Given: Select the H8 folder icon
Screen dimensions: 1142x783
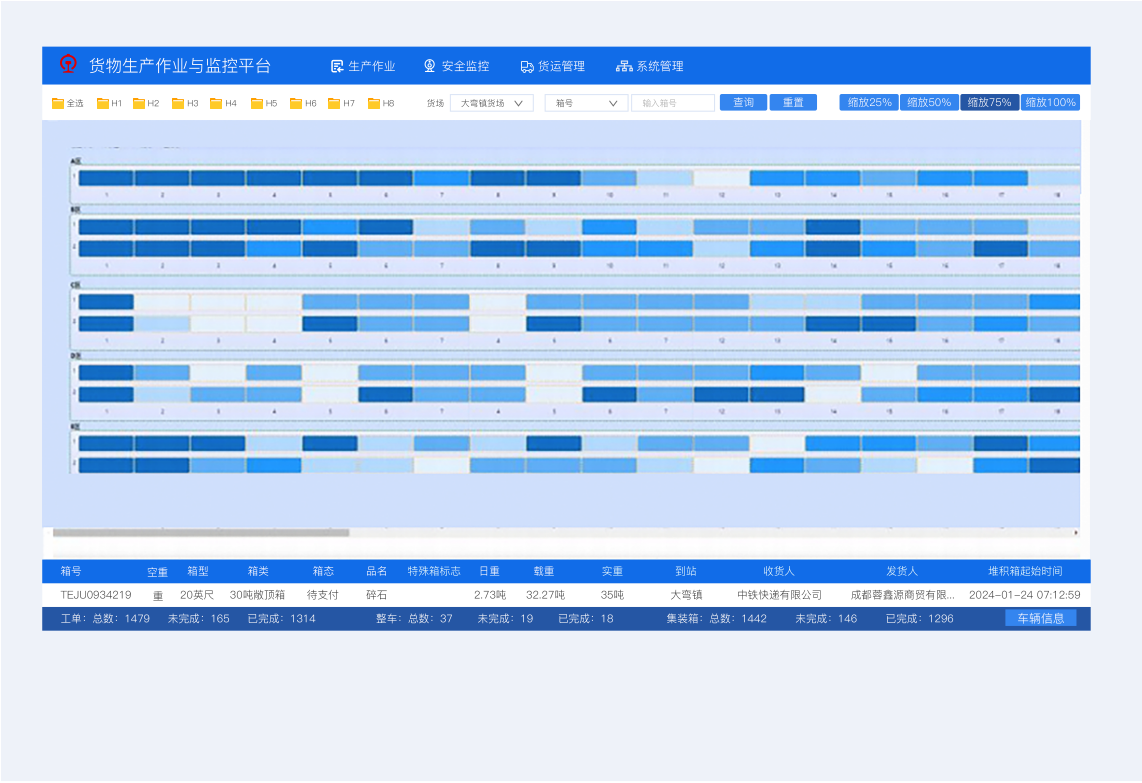Looking at the screenshot, I should (x=374, y=103).
